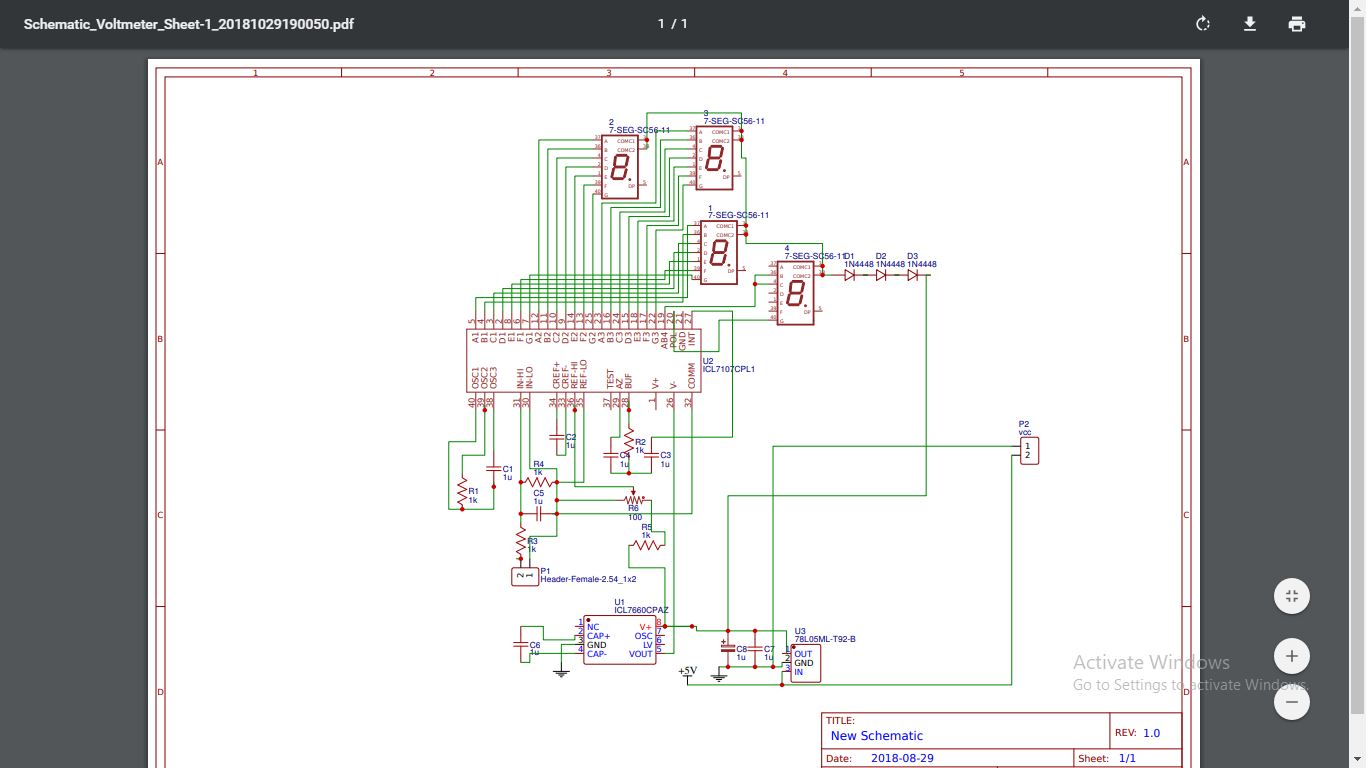Click the 7-segment display number 2
This screenshot has width=1366, height=768.
point(621,167)
